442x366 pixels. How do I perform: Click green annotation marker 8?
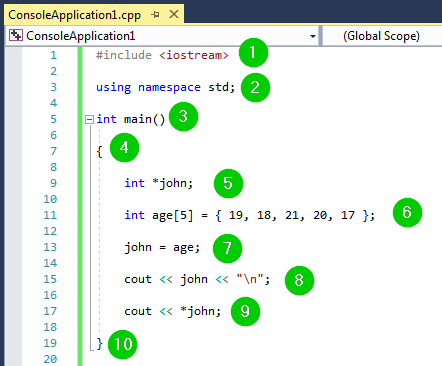[299, 280]
